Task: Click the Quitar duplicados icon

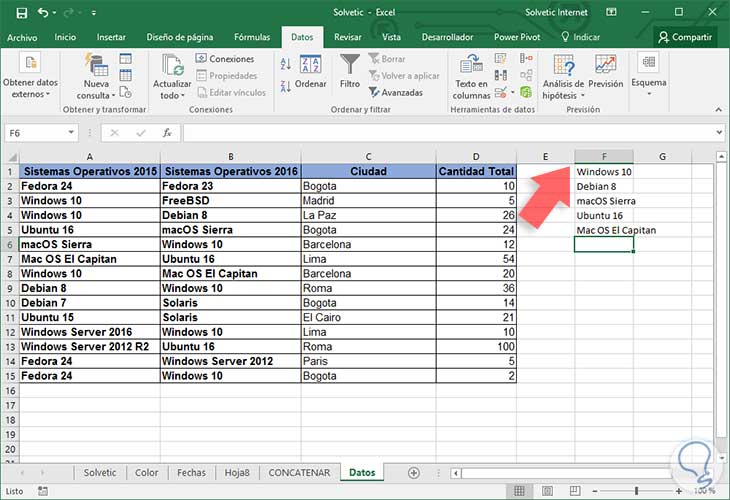Action: point(501,75)
